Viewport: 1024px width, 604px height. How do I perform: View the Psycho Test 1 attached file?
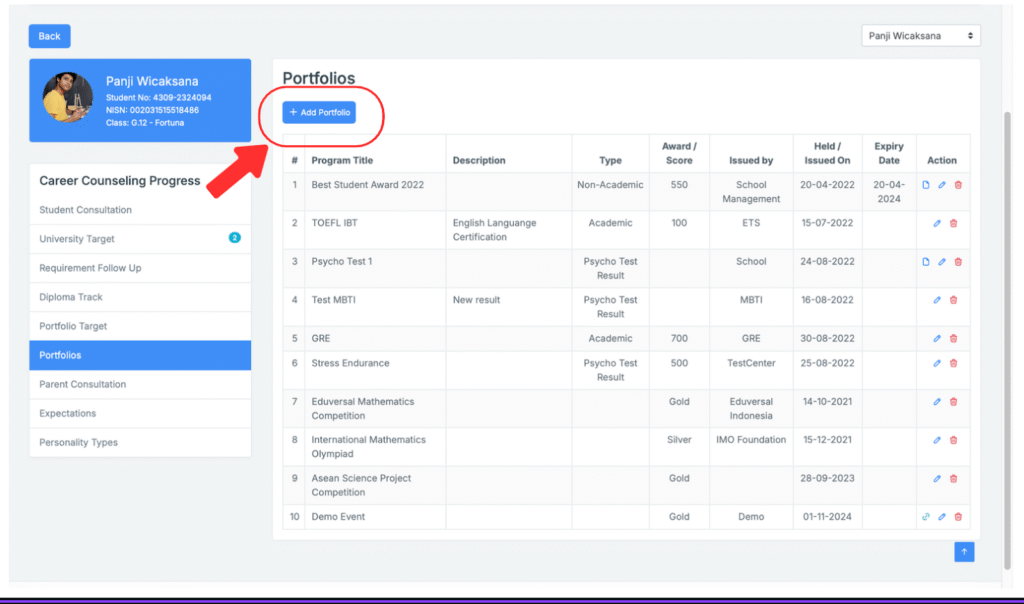coord(926,262)
